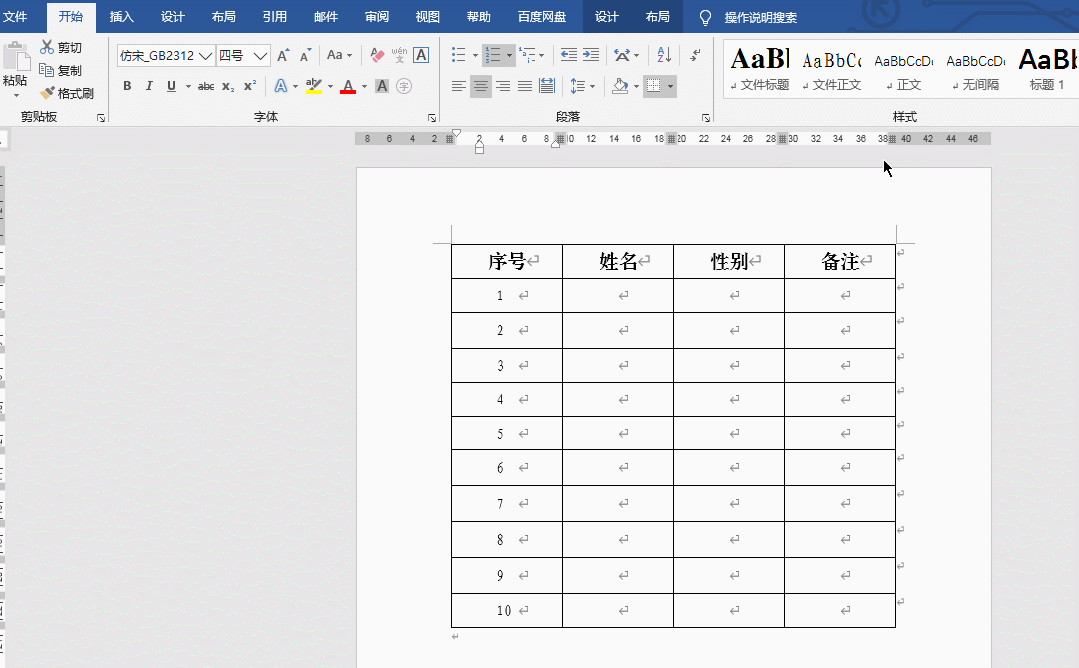Viewport: 1079px width, 668px height.
Task: Click the 粘贴 paste button
Action: [x=15, y=69]
